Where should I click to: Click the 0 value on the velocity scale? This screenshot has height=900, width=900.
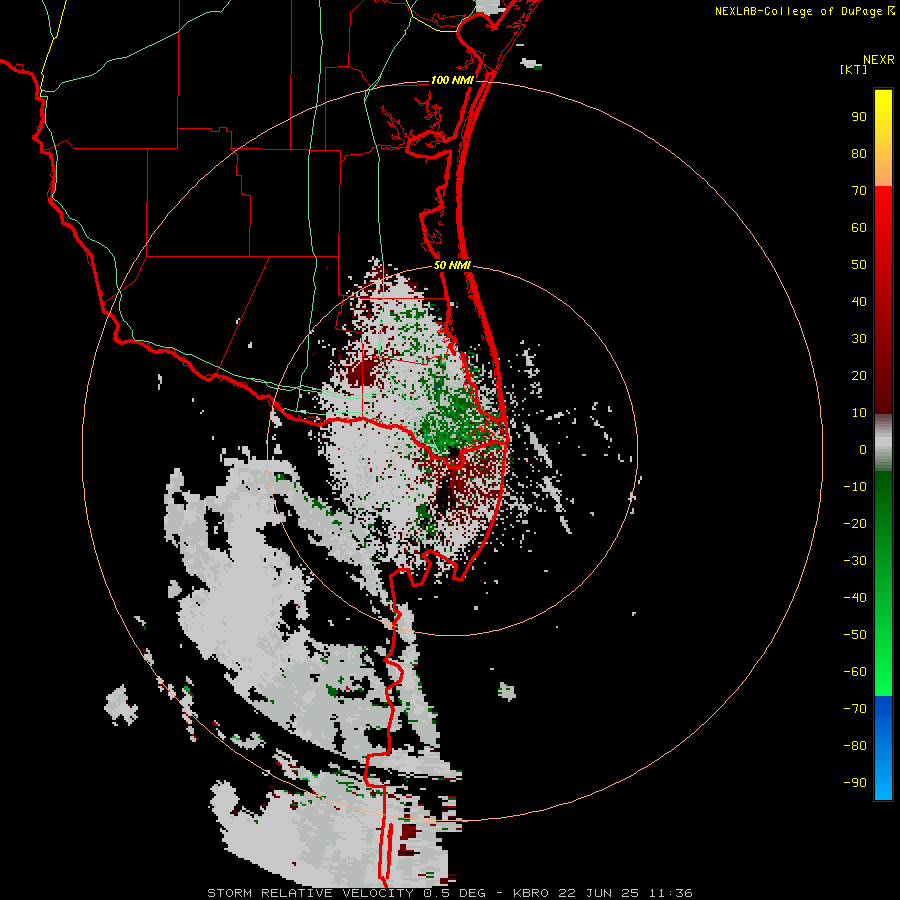point(863,450)
